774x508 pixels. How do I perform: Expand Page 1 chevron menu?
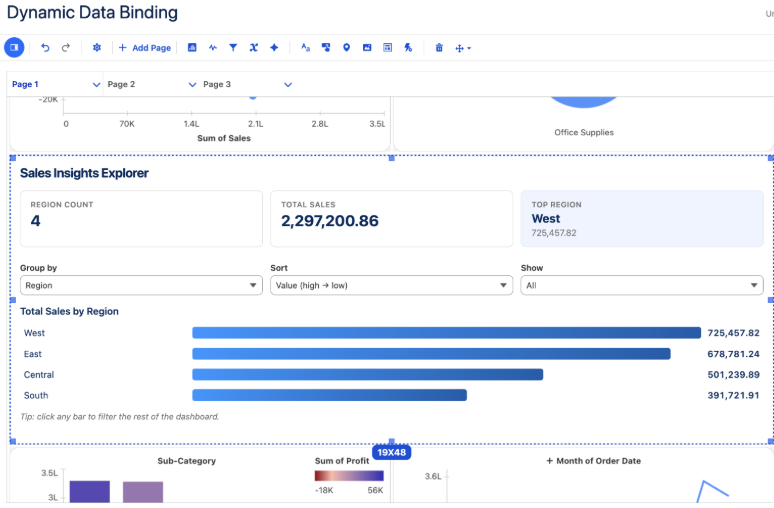point(96,85)
